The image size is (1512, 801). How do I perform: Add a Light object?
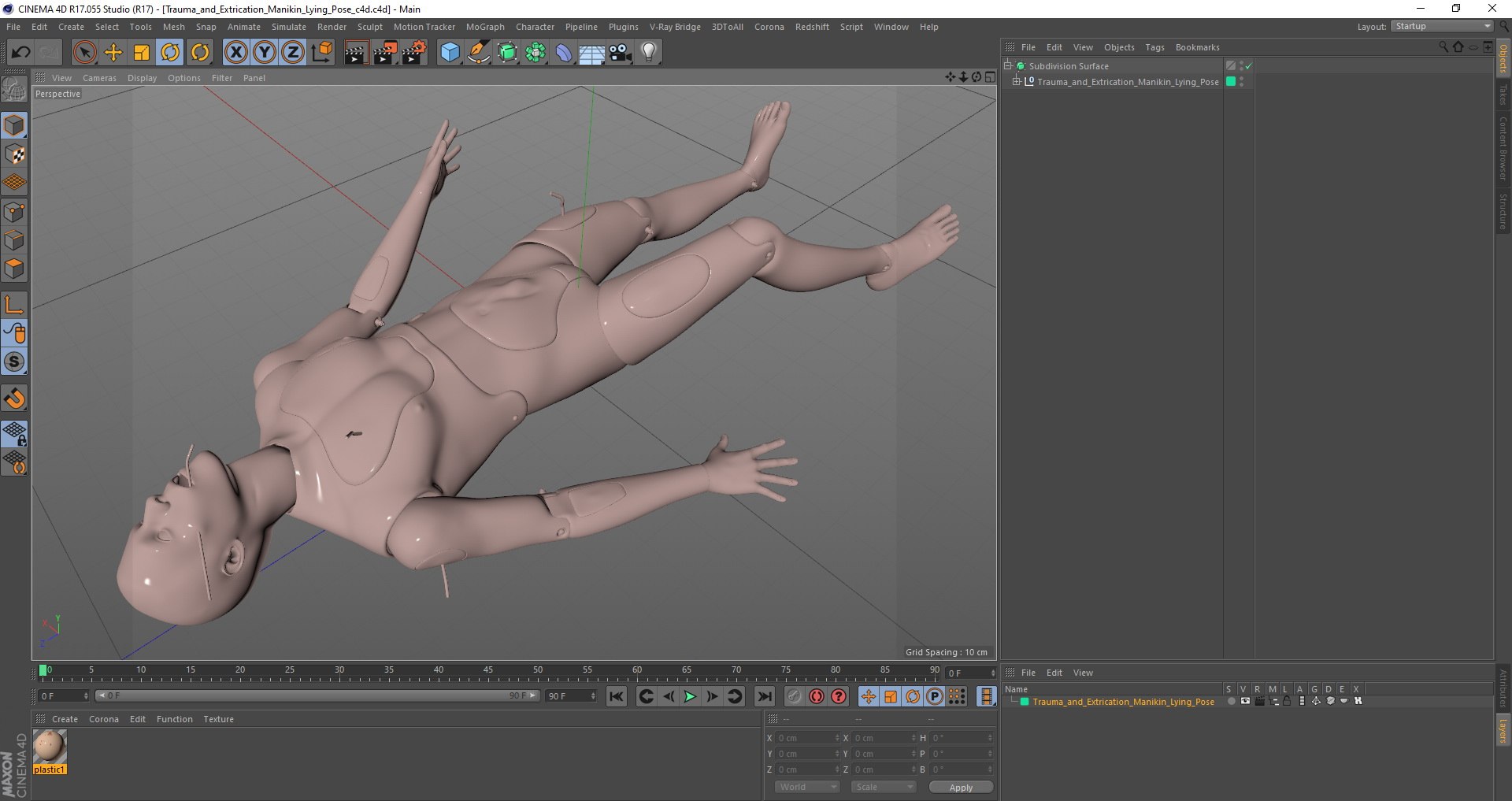[649, 53]
